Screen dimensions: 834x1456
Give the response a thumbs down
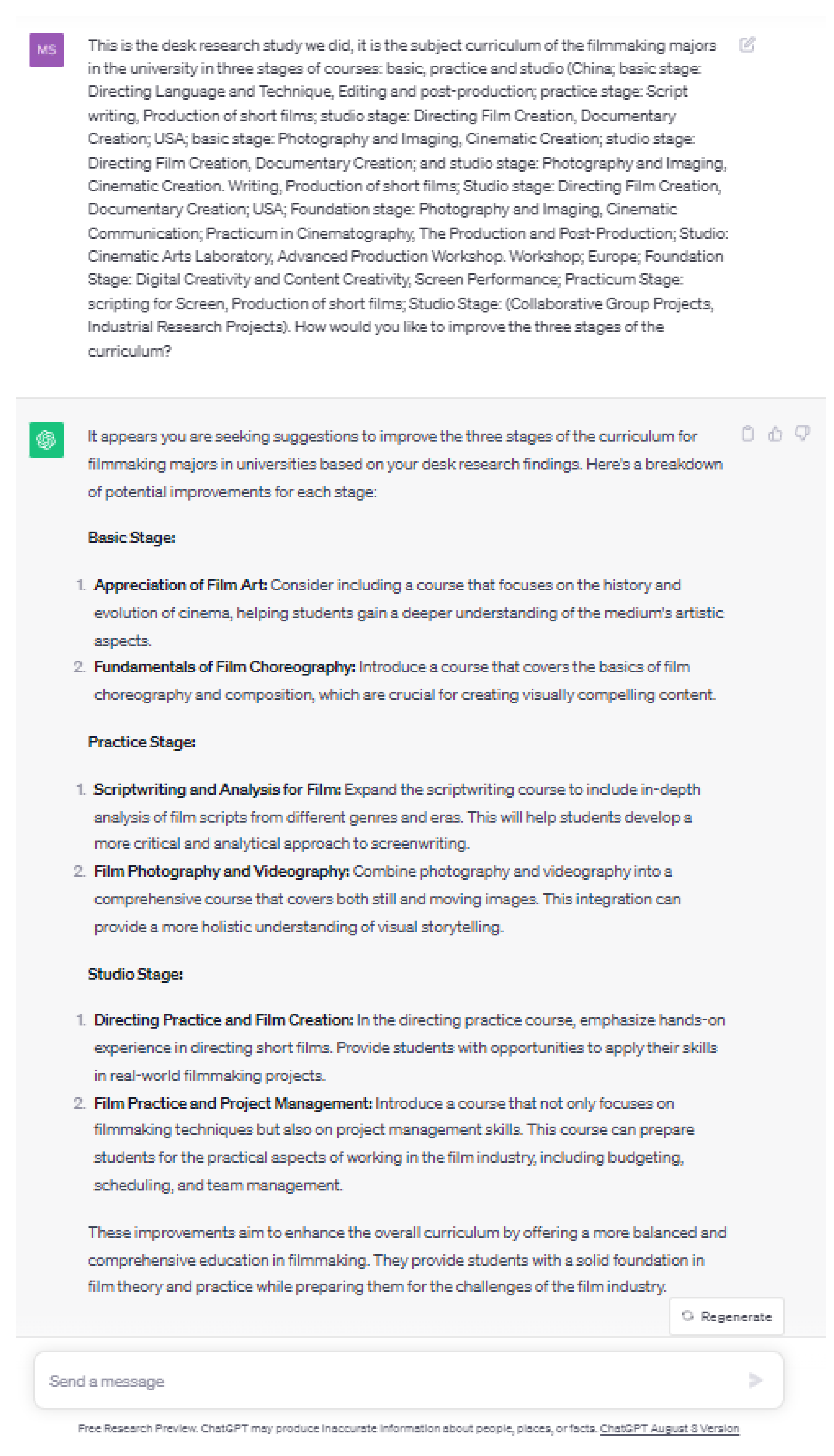pyautogui.click(x=802, y=434)
